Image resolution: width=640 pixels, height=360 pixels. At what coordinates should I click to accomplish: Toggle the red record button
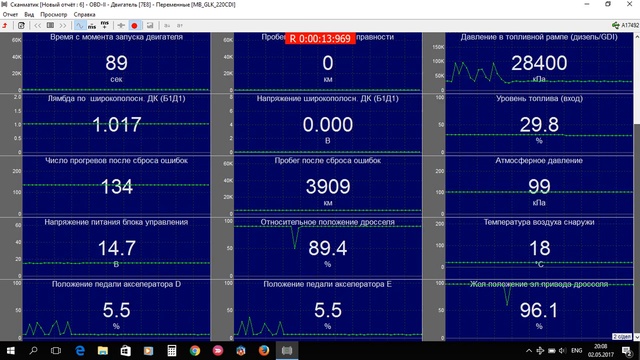click(x=134, y=26)
